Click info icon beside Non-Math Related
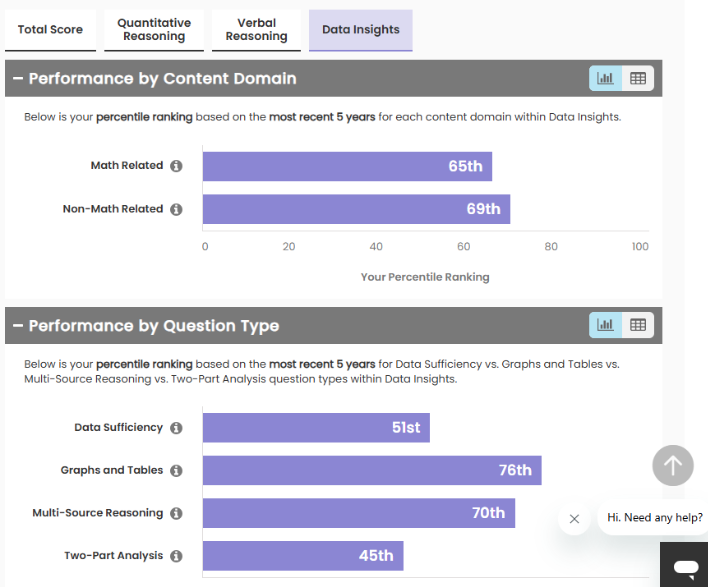The width and height of the screenshot is (708, 587). tap(176, 210)
